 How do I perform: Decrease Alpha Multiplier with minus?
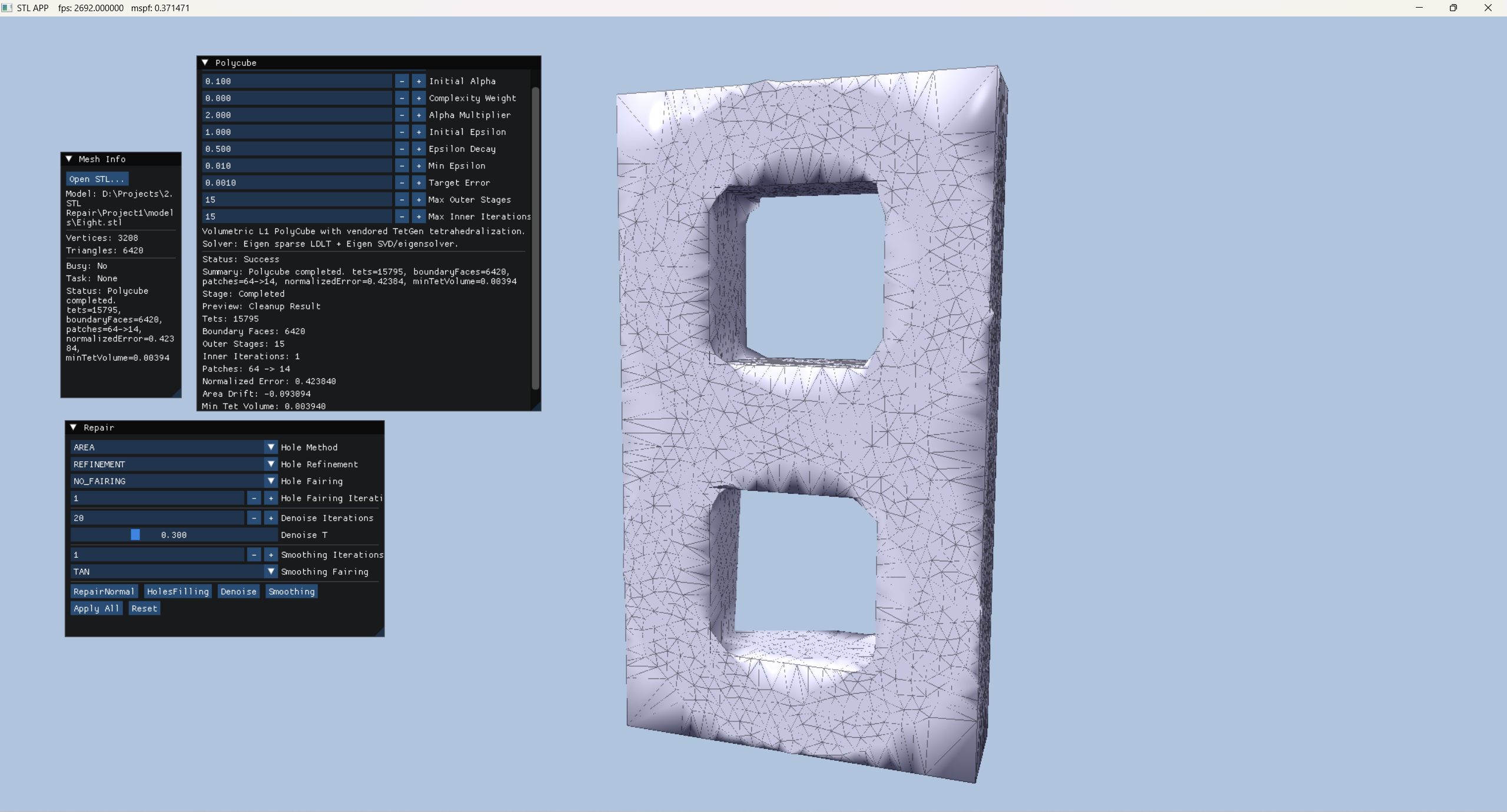point(402,115)
